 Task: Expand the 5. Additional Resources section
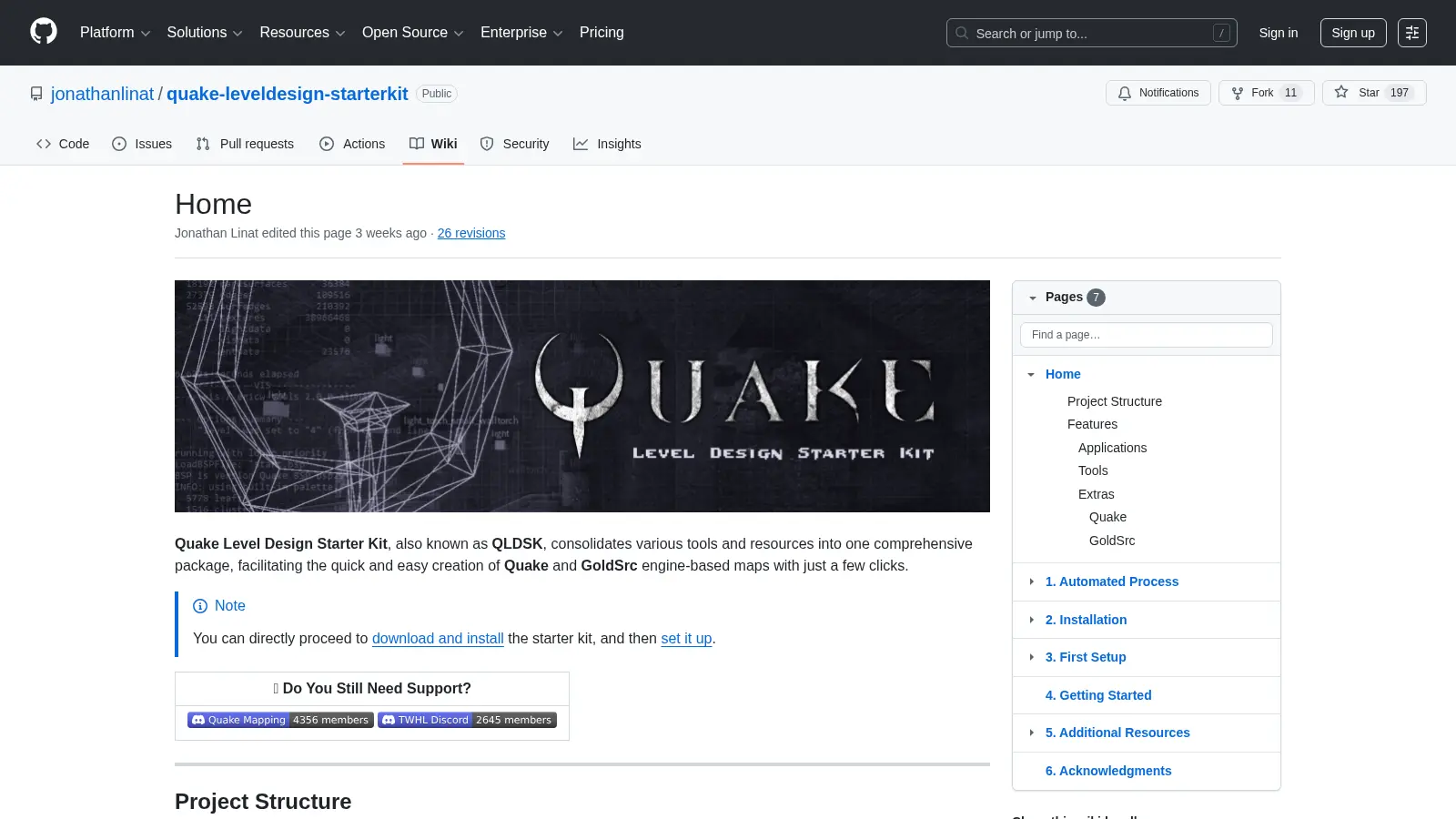pyautogui.click(x=1031, y=733)
